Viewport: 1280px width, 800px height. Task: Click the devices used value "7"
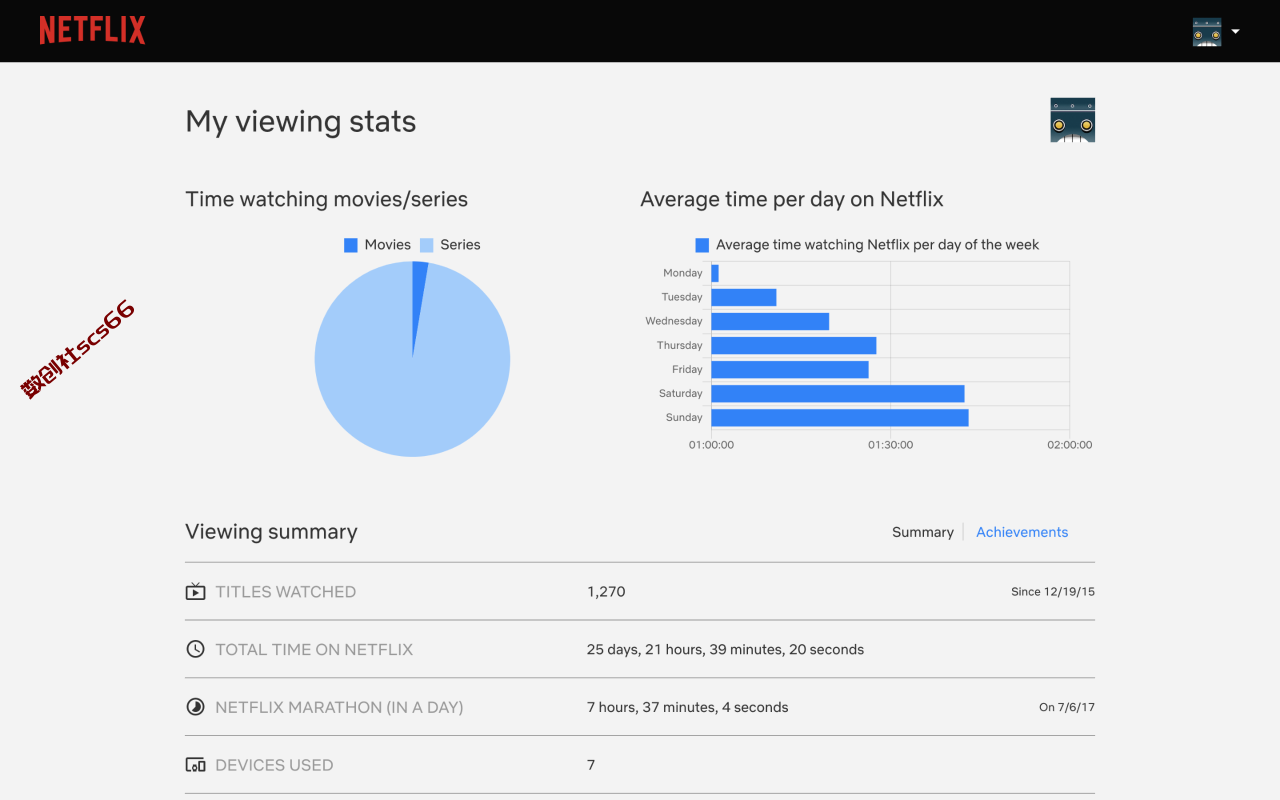pos(591,766)
